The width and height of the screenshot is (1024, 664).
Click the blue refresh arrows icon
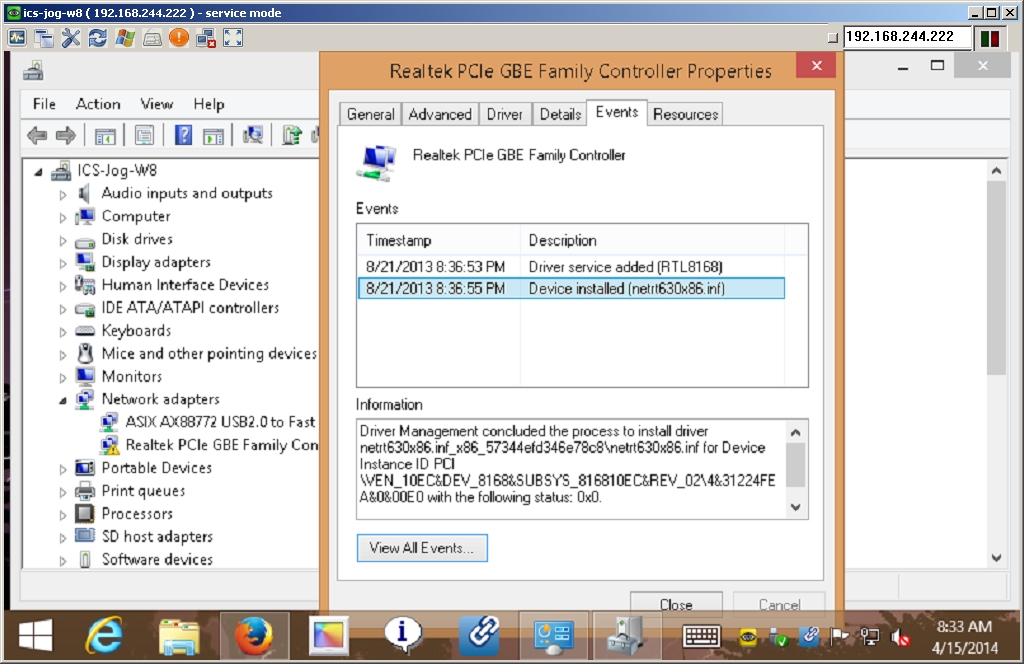tap(97, 38)
